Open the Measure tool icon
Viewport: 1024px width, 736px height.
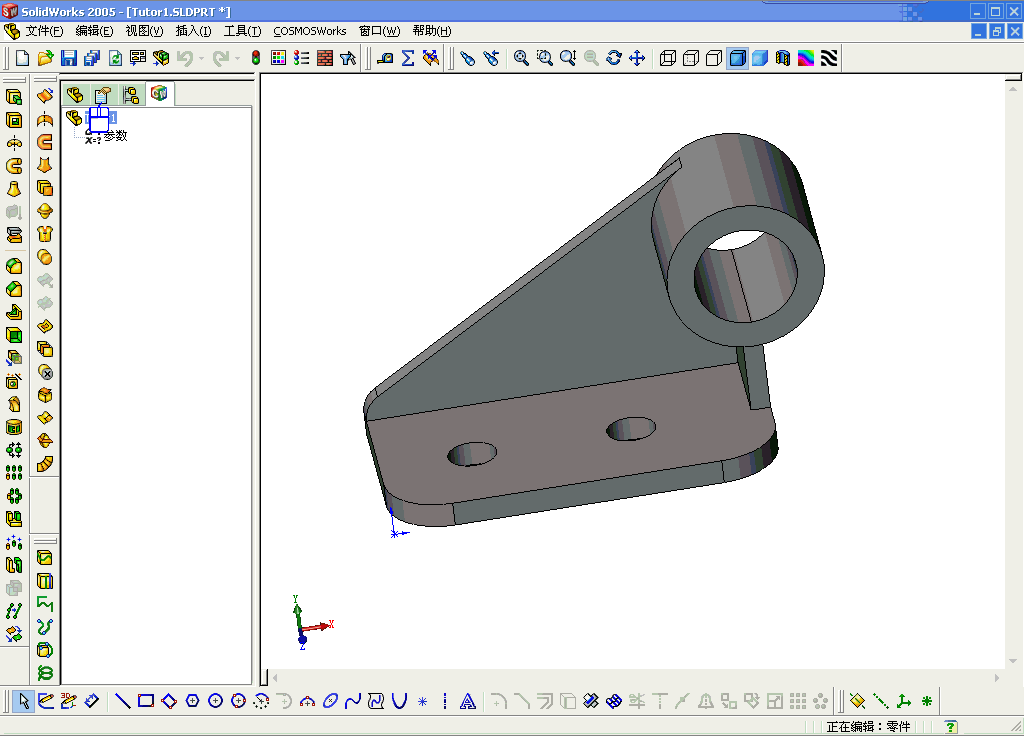(385, 58)
